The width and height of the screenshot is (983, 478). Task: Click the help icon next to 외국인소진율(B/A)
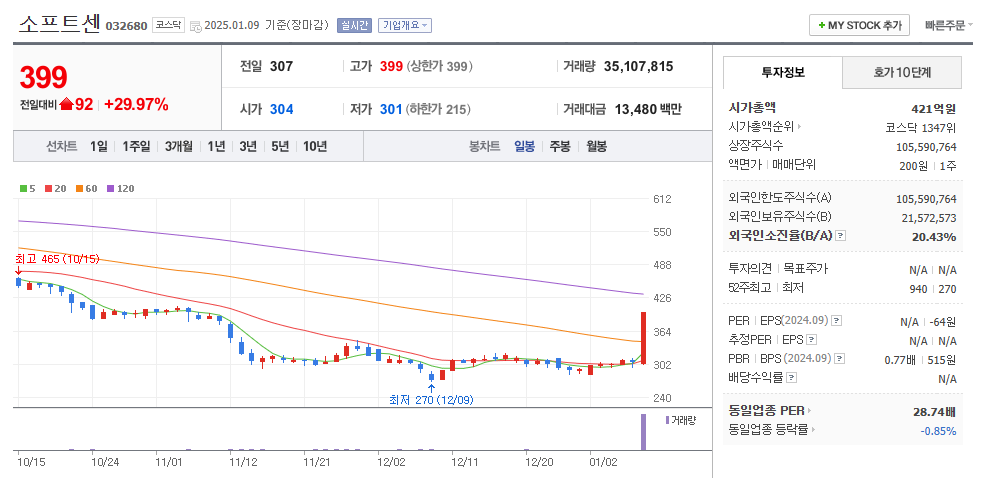(x=841, y=236)
